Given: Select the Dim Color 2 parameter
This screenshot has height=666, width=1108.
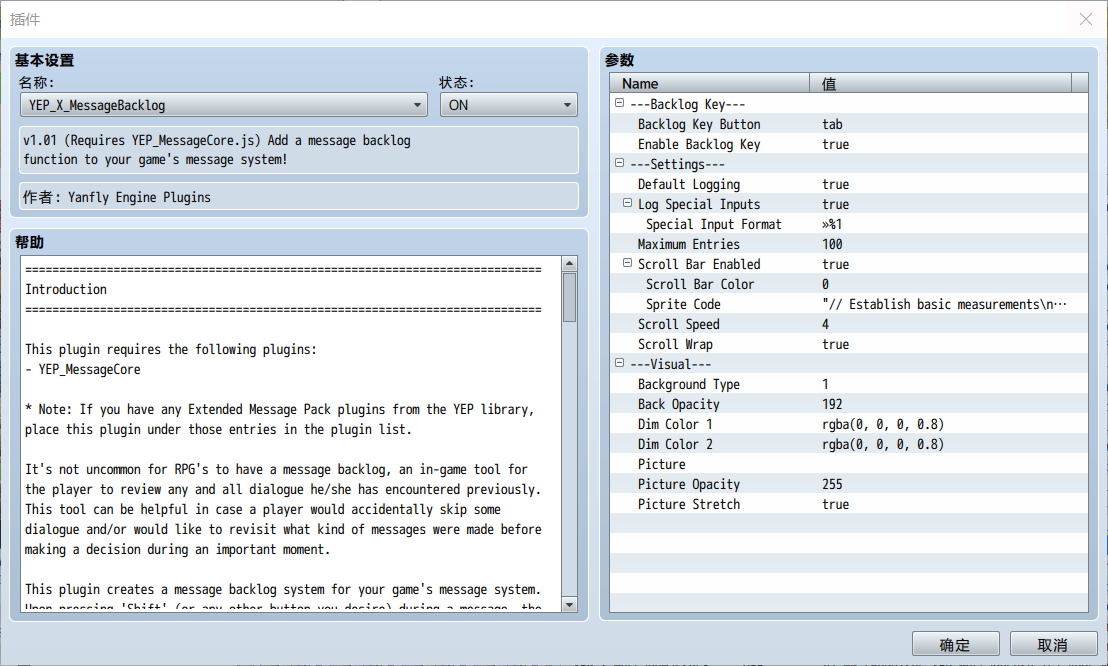Looking at the screenshot, I should [849, 444].
